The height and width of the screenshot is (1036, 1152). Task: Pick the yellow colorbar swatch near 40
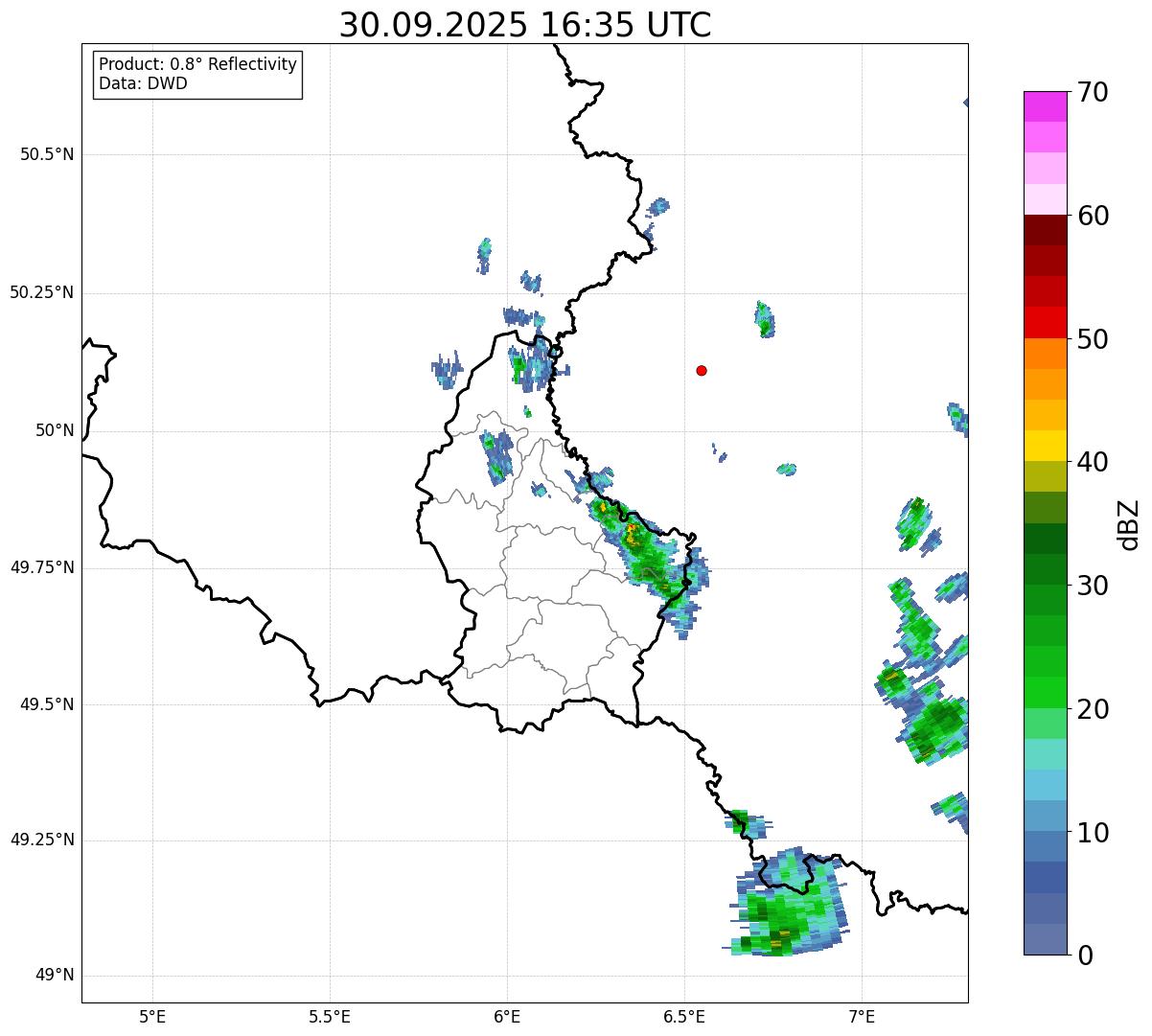(1045, 446)
